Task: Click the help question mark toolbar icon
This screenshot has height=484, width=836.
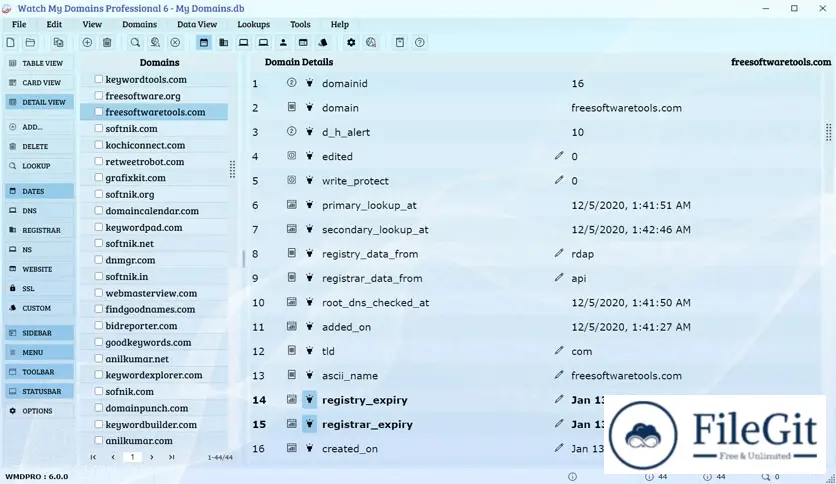Action: [x=420, y=43]
